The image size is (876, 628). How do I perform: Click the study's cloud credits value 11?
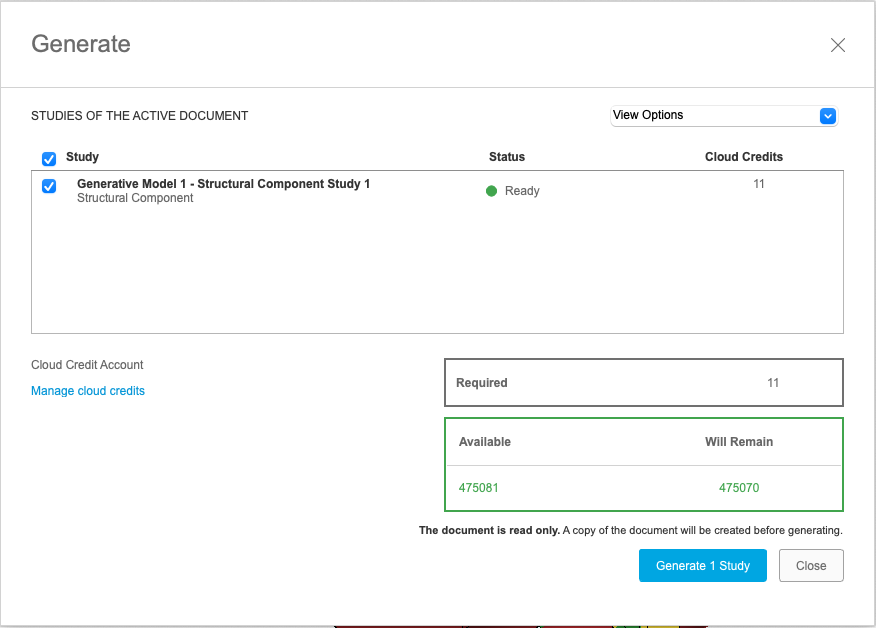(x=759, y=184)
